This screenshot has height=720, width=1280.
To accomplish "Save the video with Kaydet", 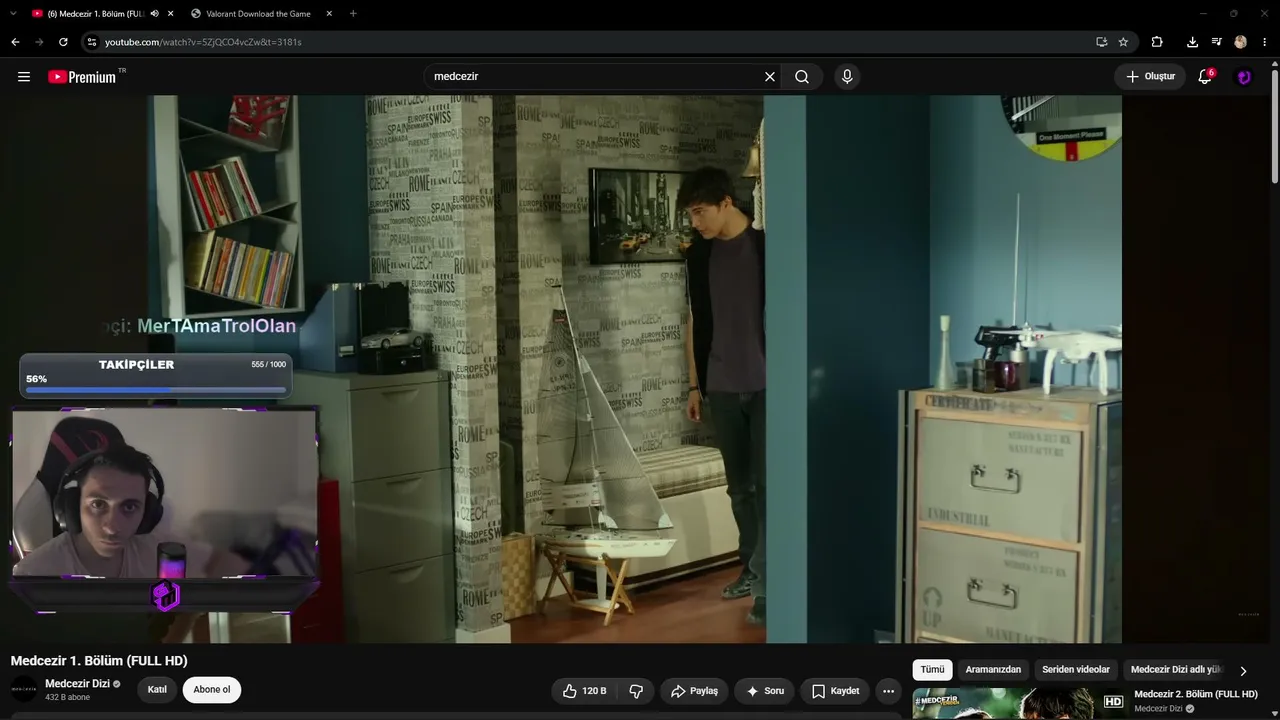I will pos(835,691).
